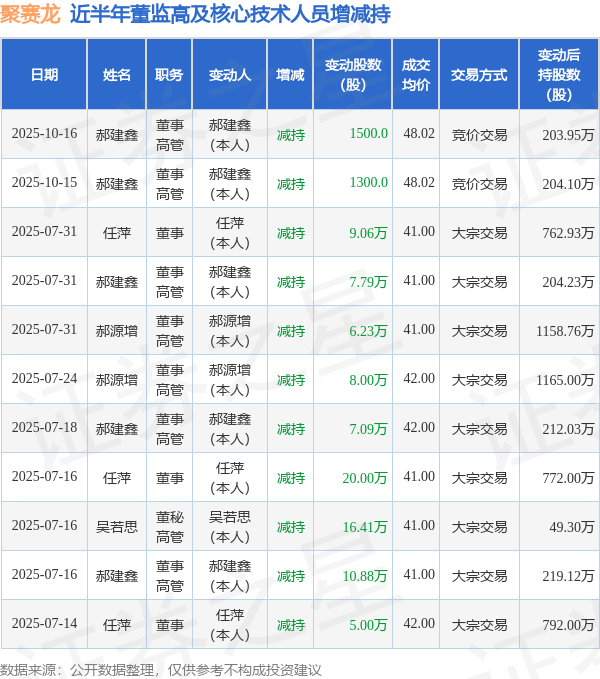
Task: Select the date cell 2025-07-18
Action: pyautogui.click(x=44, y=427)
